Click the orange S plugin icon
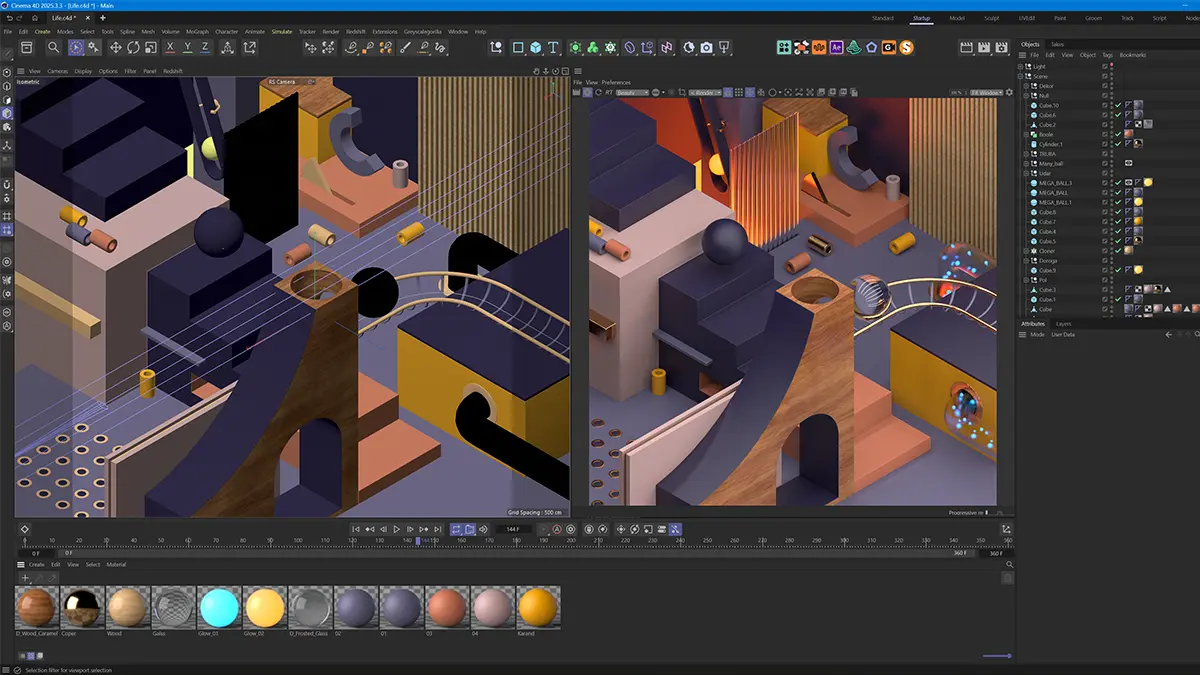This screenshot has width=1200, height=675. (x=906, y=47)
